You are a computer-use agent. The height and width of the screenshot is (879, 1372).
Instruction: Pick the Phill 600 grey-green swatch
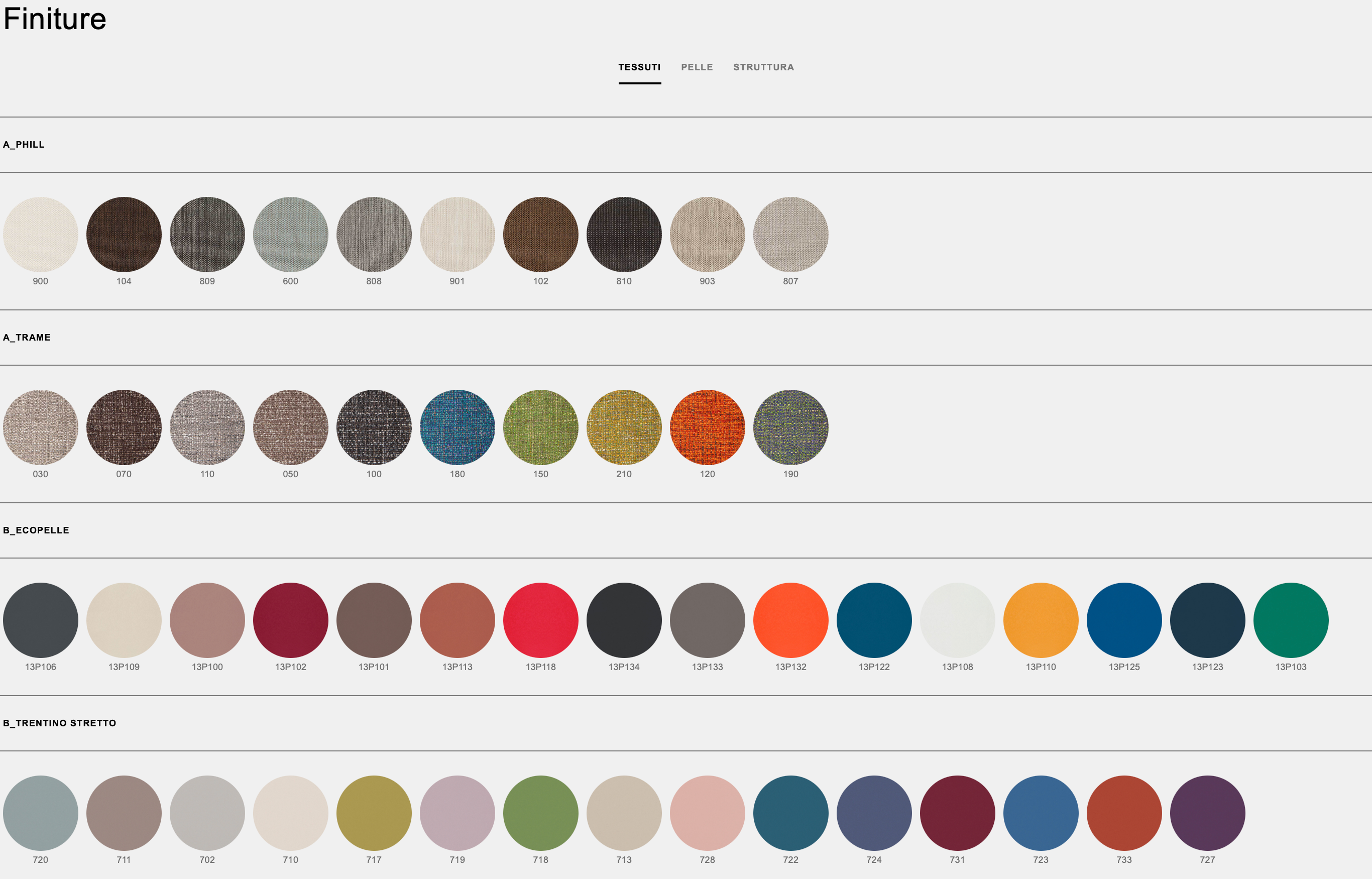290,235
